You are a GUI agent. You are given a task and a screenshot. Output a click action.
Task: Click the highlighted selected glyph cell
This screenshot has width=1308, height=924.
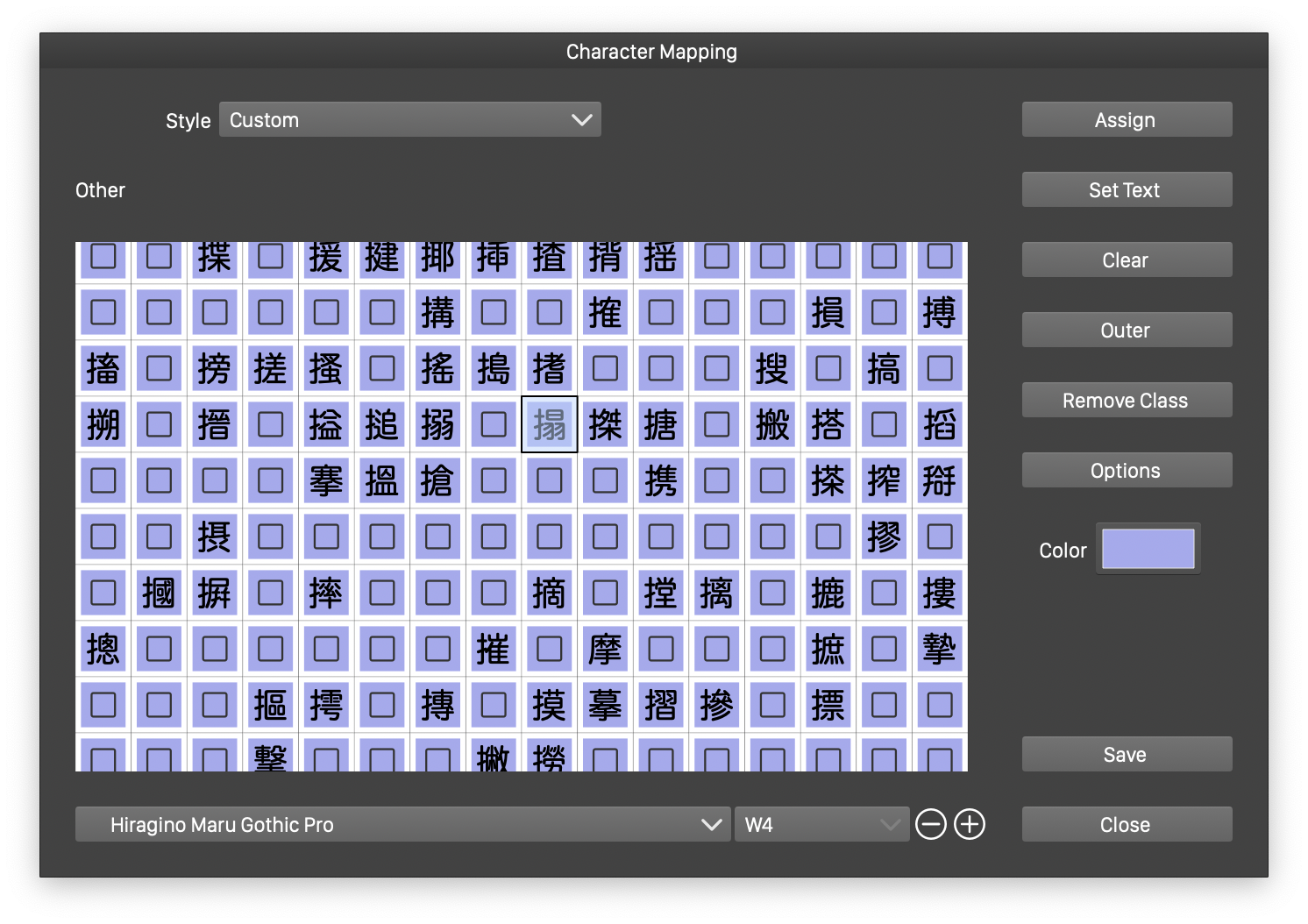tap(550, 425)
